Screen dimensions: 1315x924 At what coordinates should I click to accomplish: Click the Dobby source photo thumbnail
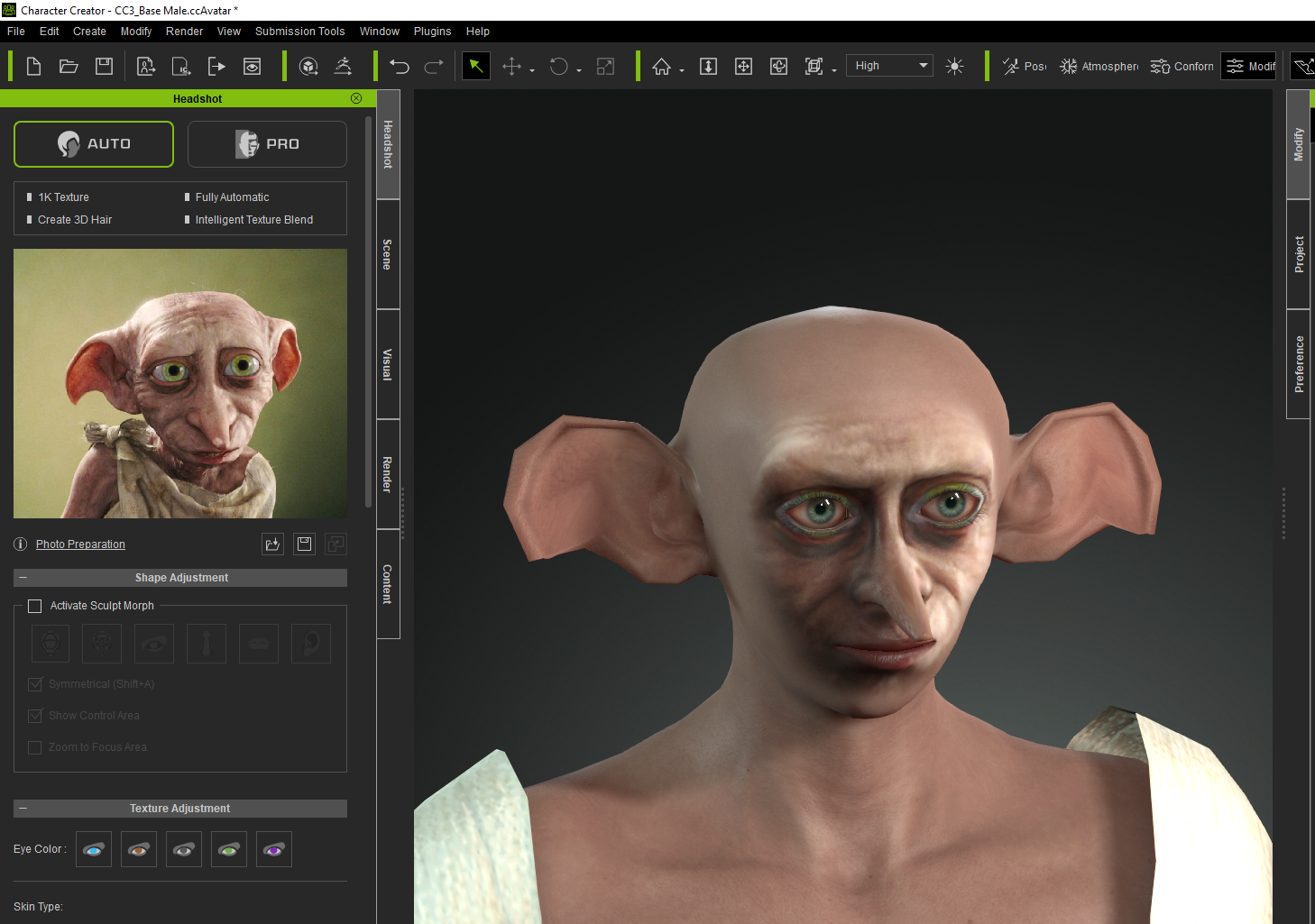(180, 383)
